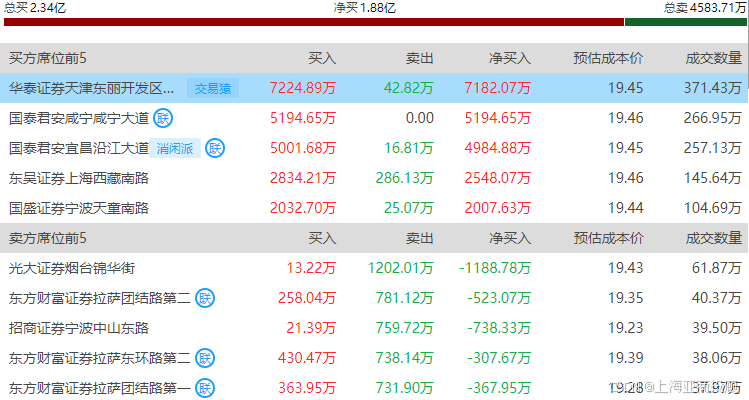Open seat 东方财富证券拉萨东环路第二

click(x=99, y=358)
